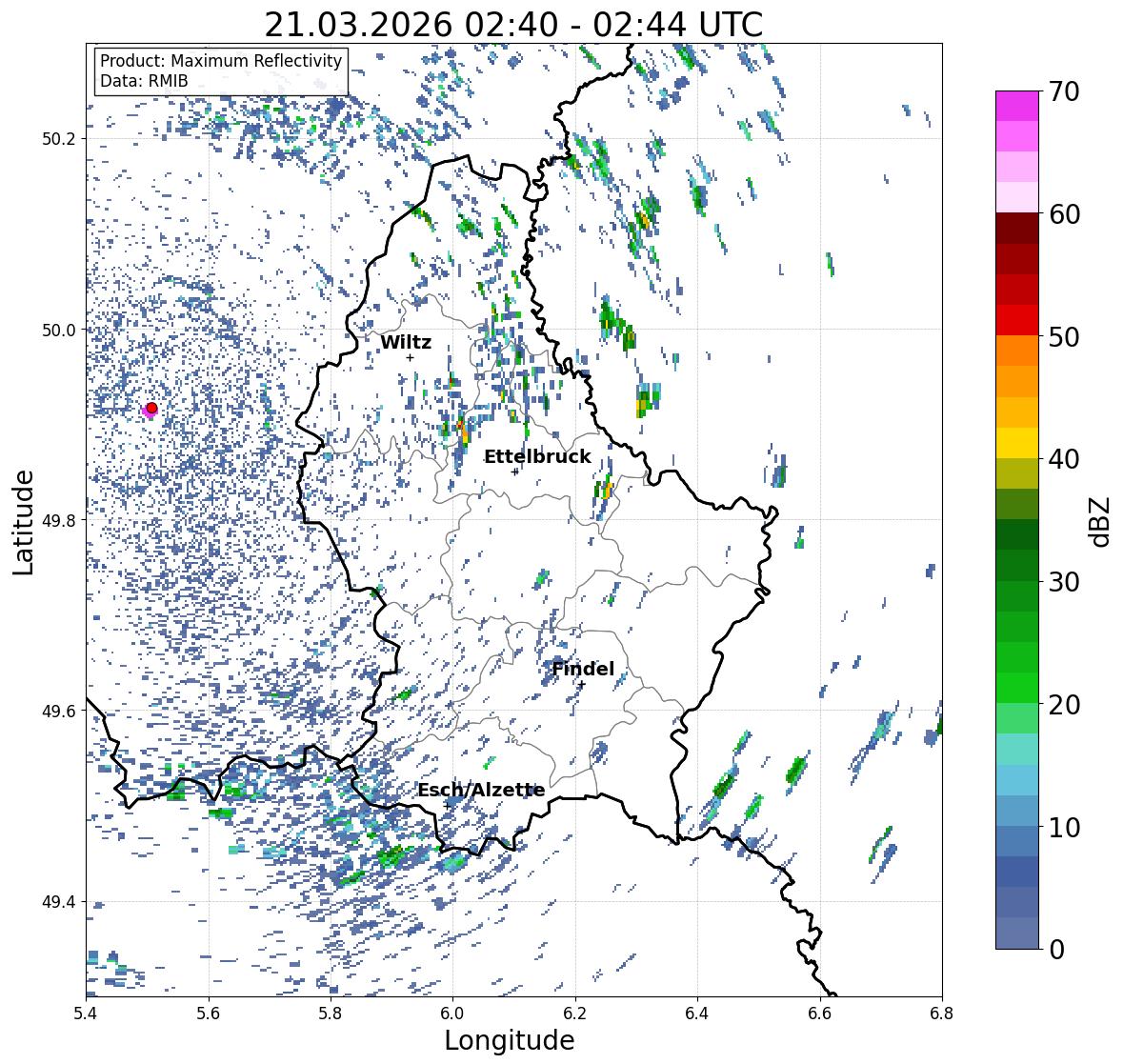
Task: Click the 20 label on colorbar
Action: click(x=1064, y=705)
